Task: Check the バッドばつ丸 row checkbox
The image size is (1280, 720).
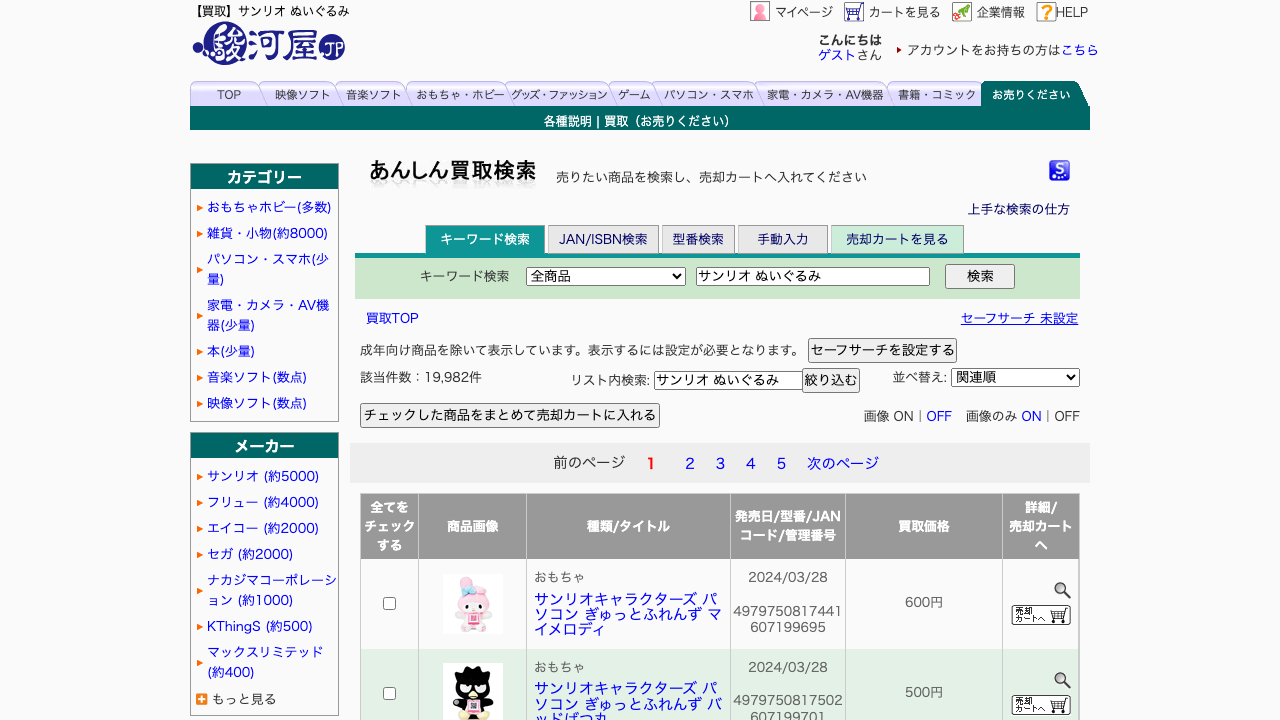Action: pyautogui.click(x=390, y=693)
